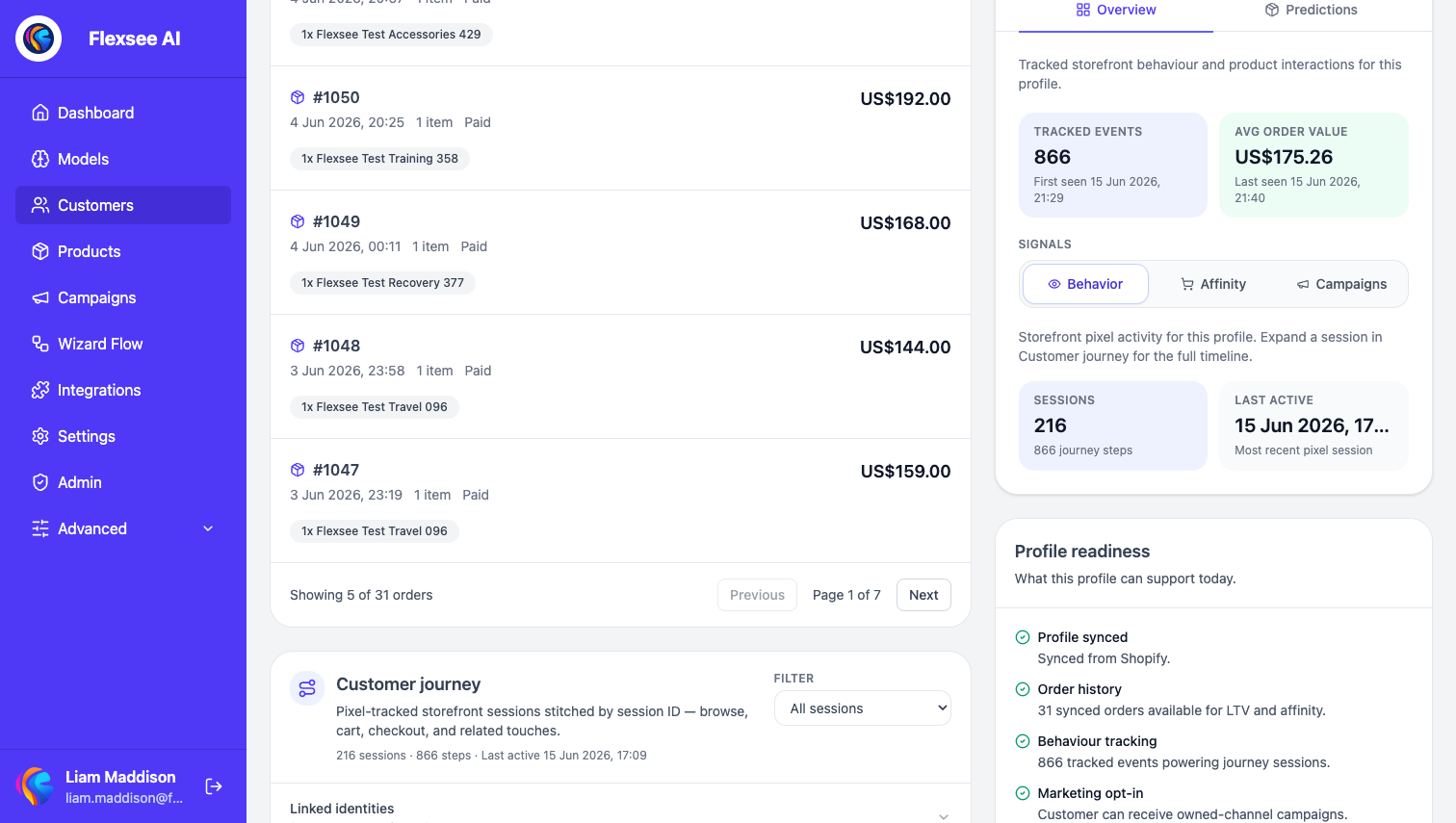Click the Flexsee AI logo icon
The height and width of the screenshot is (823, 1456).
39,39
